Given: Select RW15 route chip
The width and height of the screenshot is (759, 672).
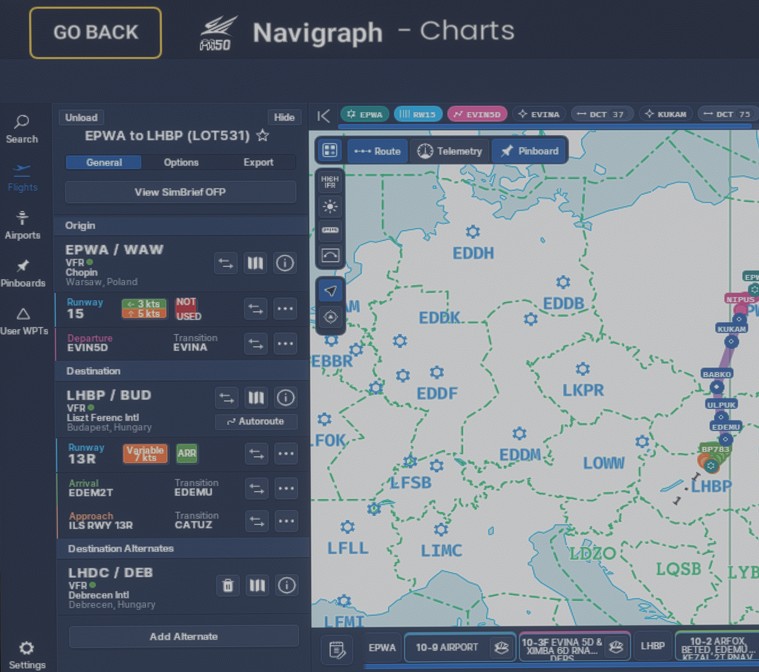Looking at the screenshot, I should pos(418,114).
